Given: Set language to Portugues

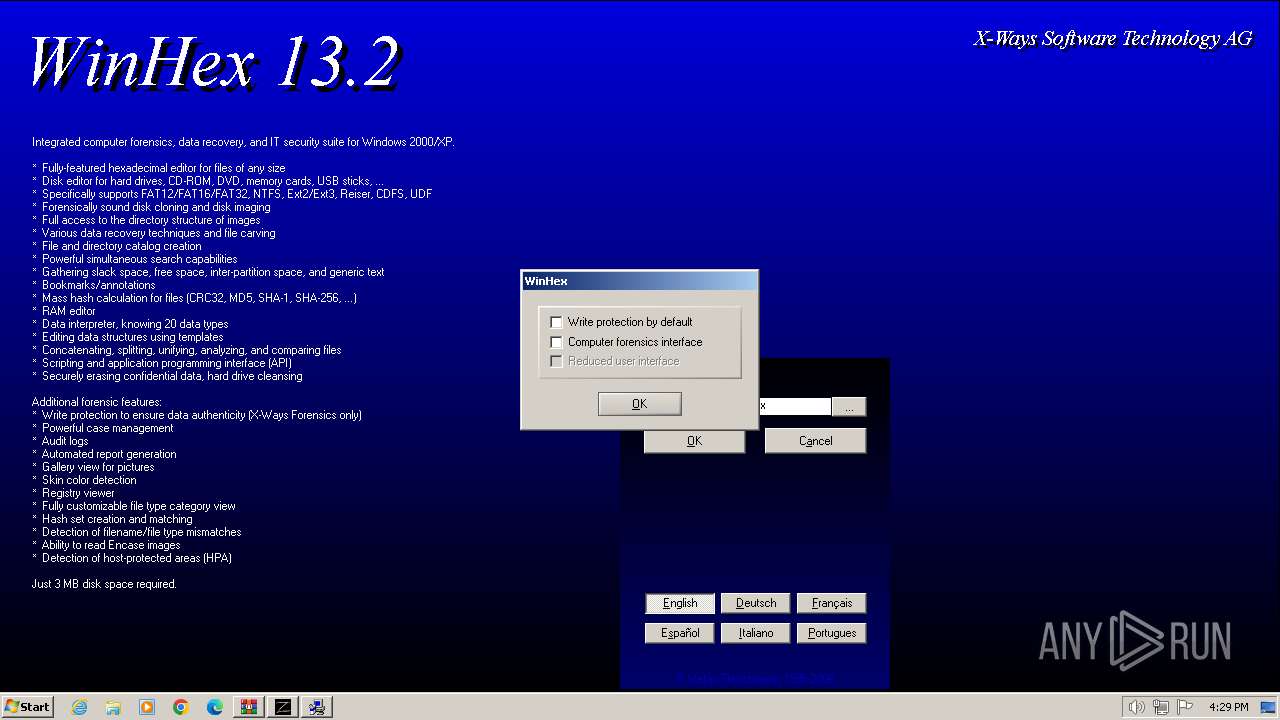Looking at the screenshot, I should pyautogui.click(x=832, y=633).
